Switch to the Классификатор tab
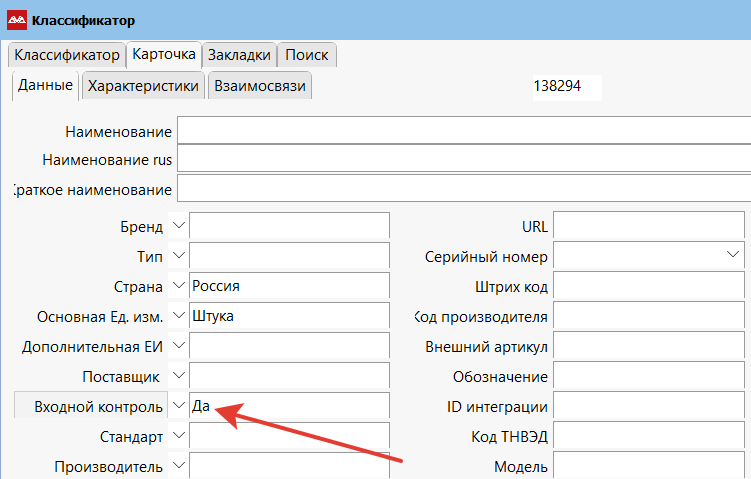 [x=67, y=55]
